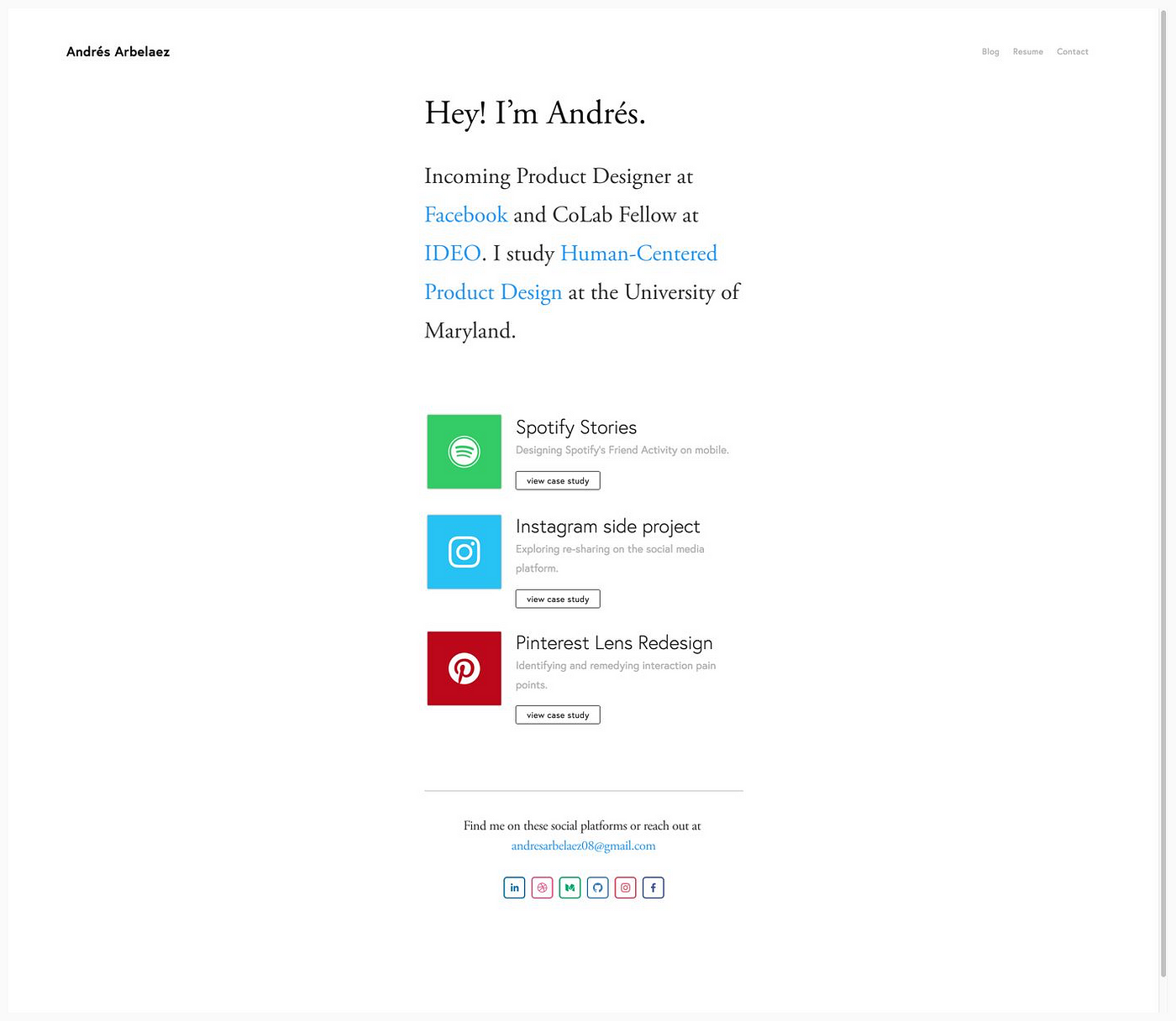Follow the Facebook link in intro text

coord(466,215)
